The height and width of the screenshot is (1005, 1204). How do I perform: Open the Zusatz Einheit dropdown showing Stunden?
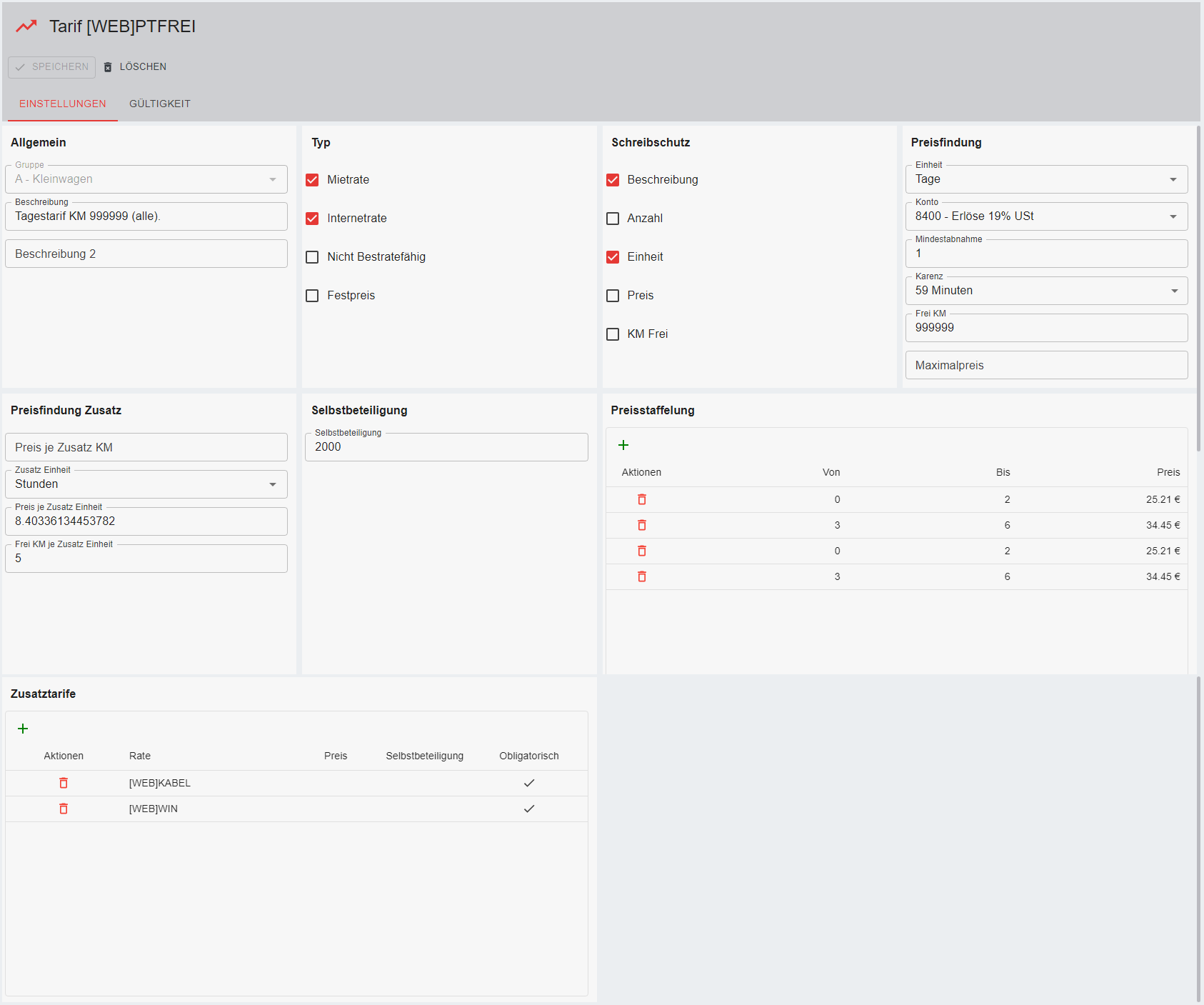tap(146, 484)
